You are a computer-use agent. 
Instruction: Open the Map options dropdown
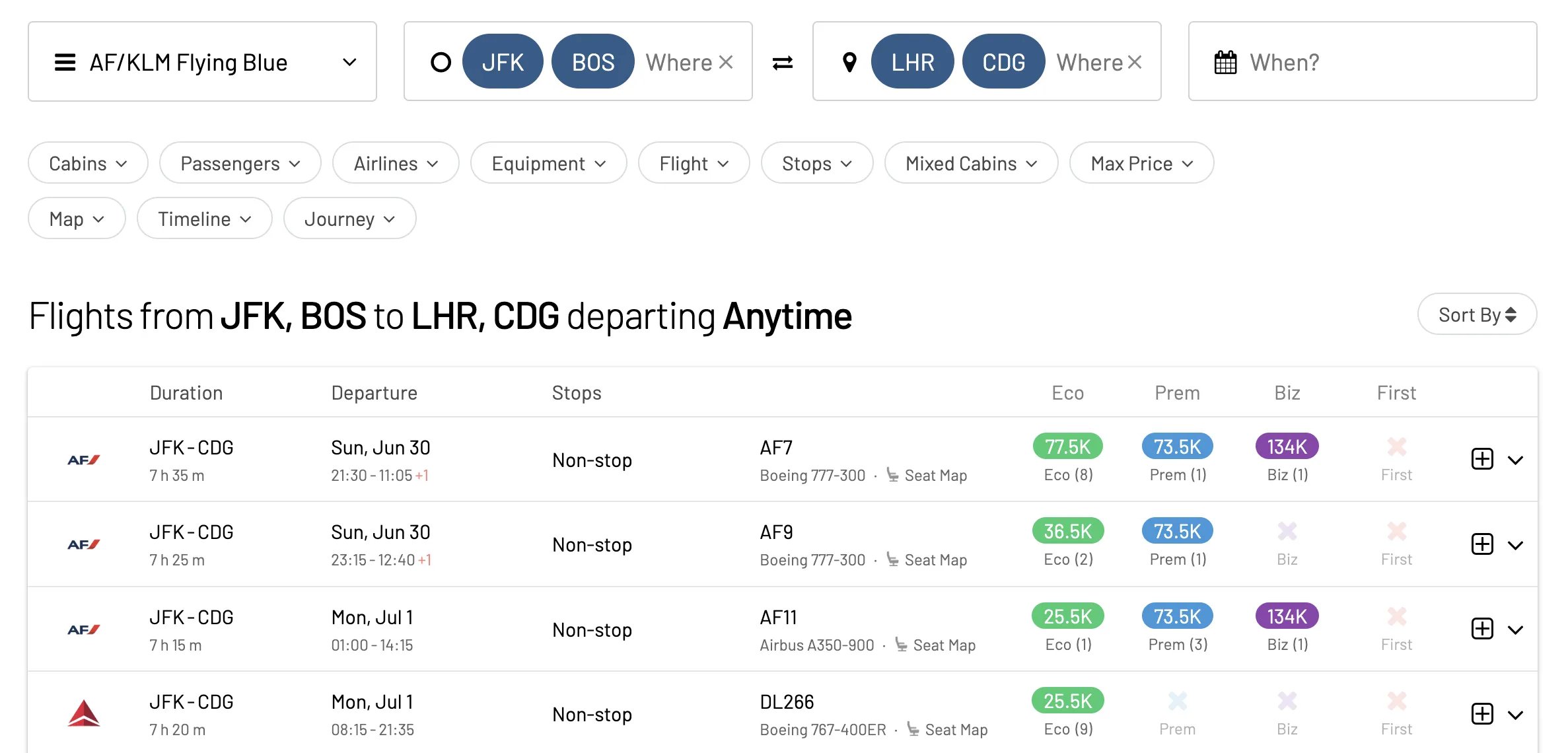point(77,219)
